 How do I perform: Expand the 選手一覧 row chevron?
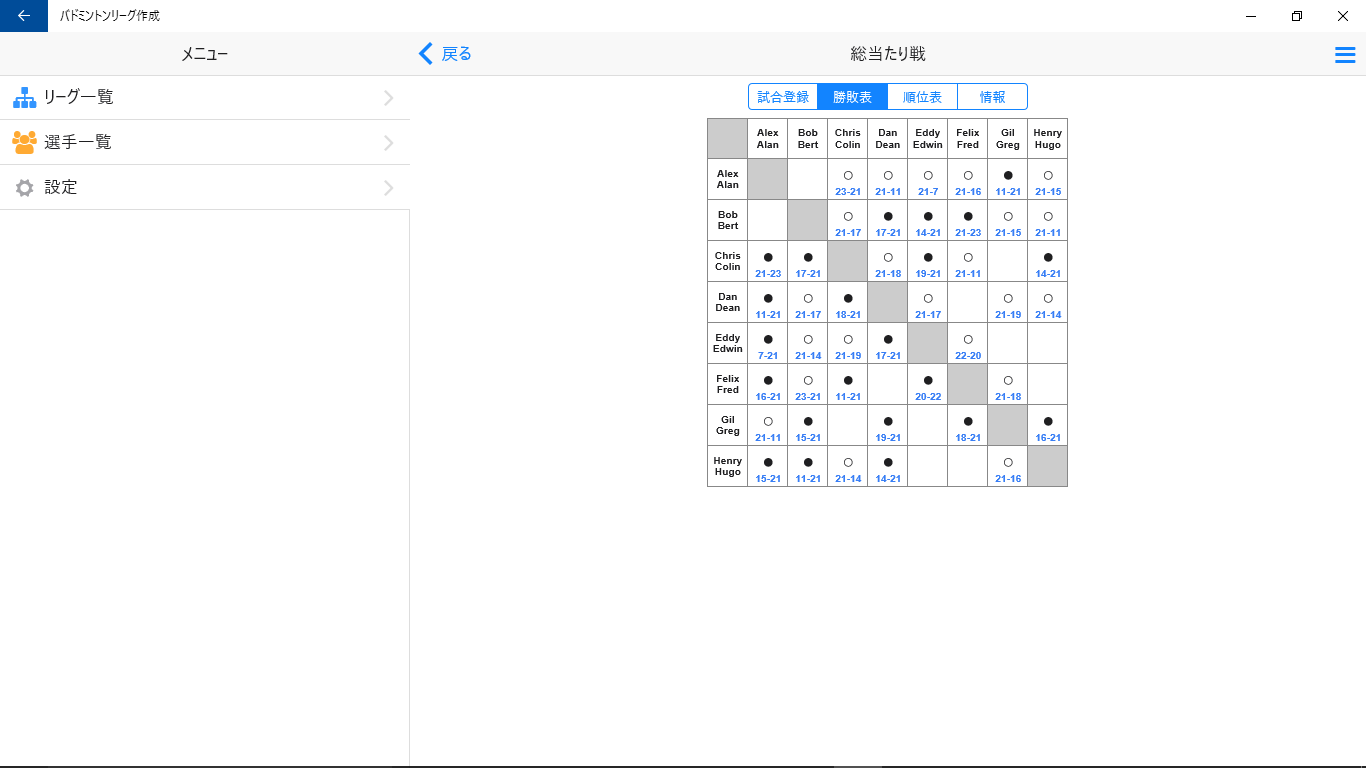tap(389, 142)
